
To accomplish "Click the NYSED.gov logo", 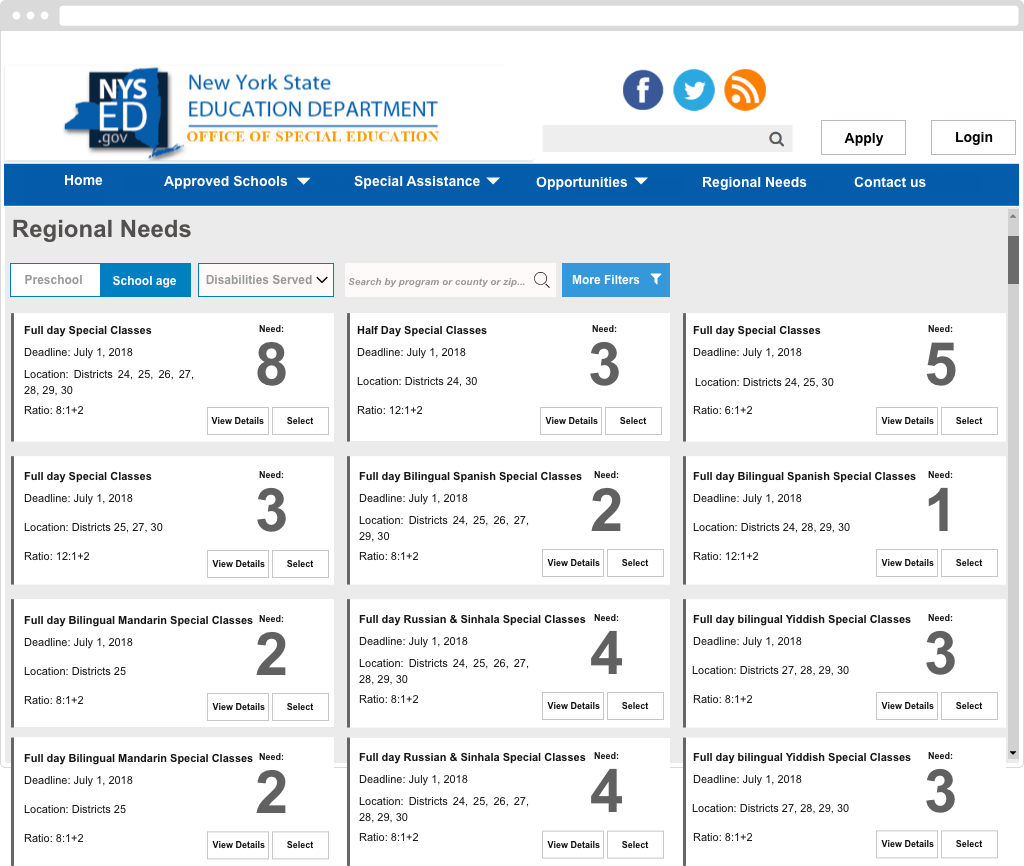I will tap(123, 112).
